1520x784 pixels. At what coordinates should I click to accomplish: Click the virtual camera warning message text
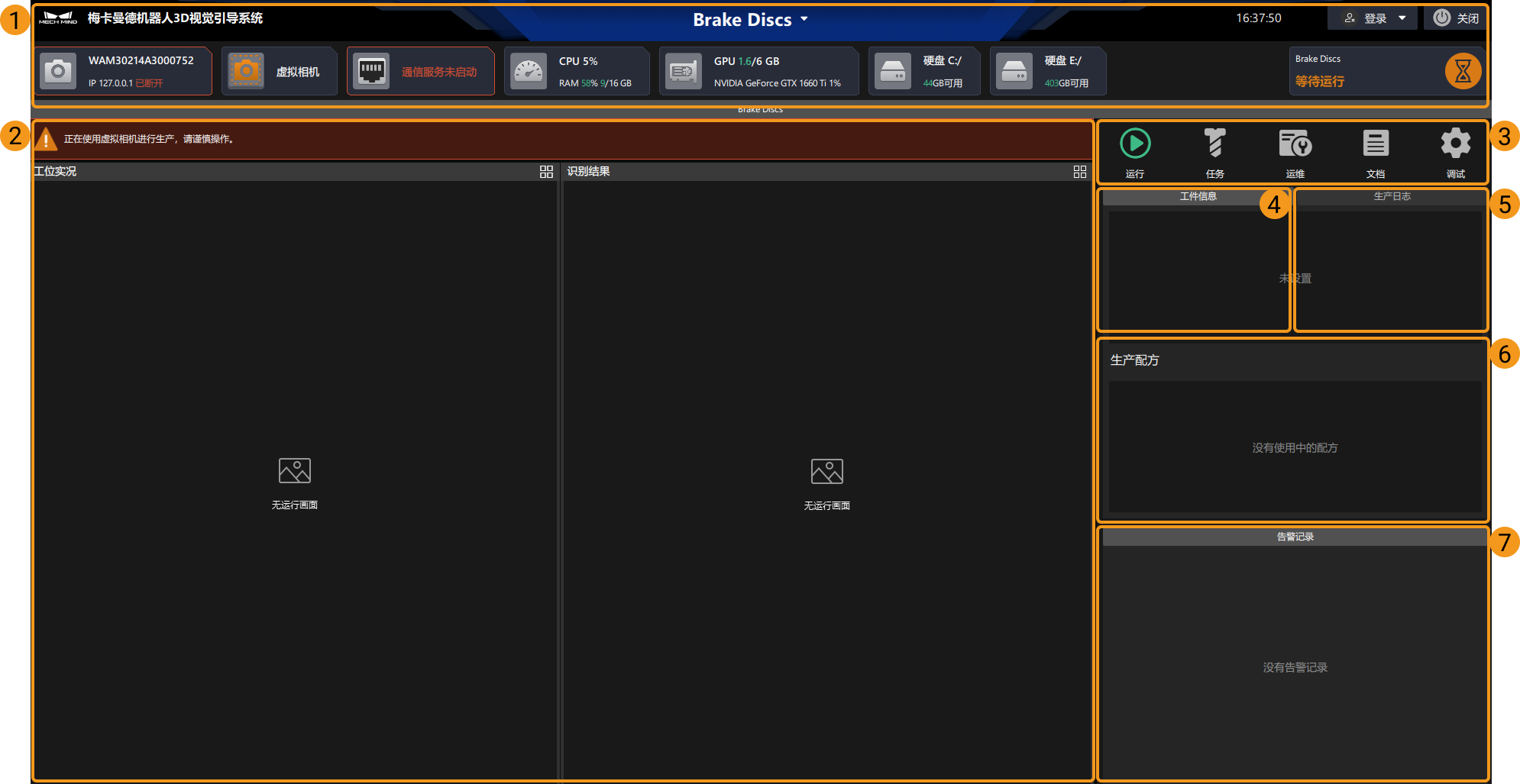149,139
